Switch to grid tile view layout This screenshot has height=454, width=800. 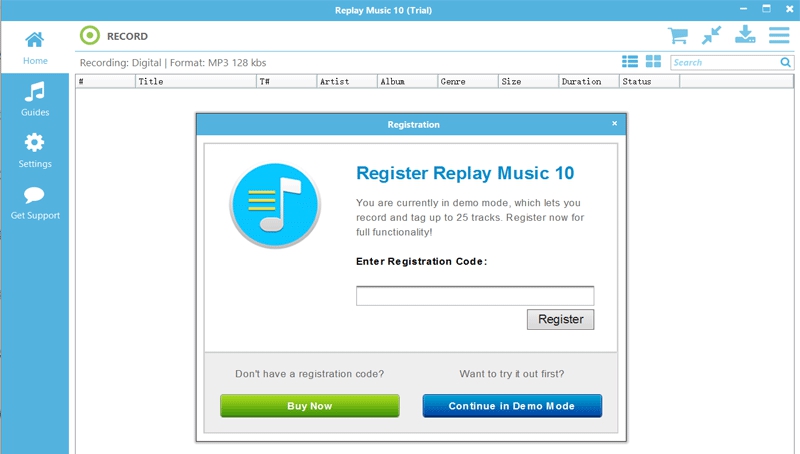pos(653,62)
